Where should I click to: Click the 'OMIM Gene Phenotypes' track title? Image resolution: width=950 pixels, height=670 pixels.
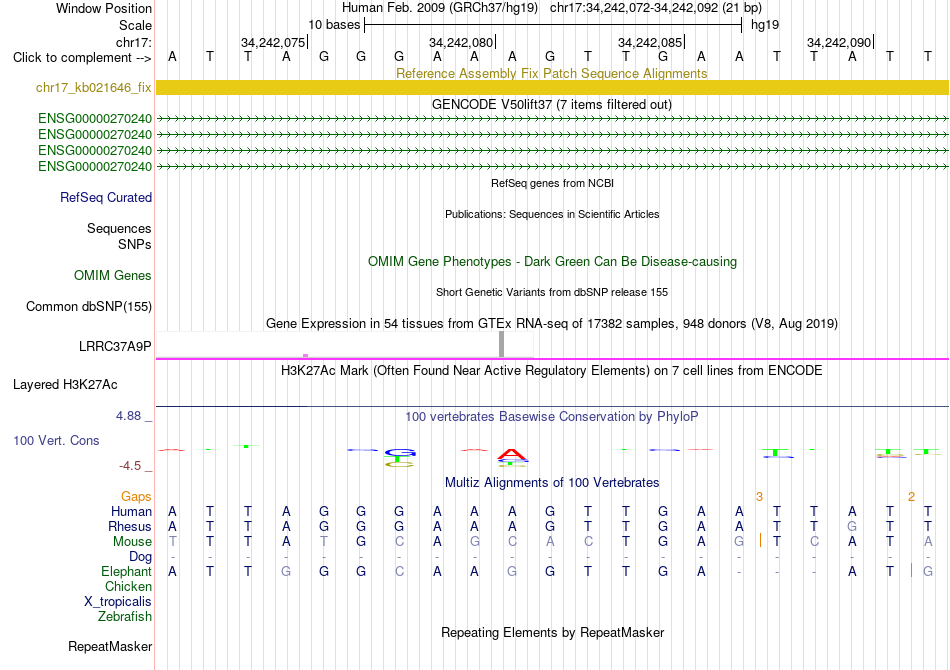[x=553, y=262]
